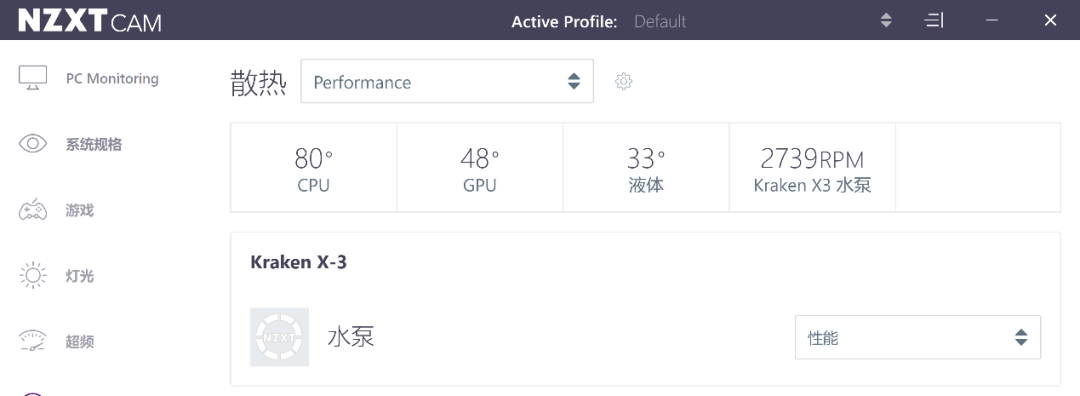
Task: Switch to 系统规格 menu item
Action: (x=94, y=145)
